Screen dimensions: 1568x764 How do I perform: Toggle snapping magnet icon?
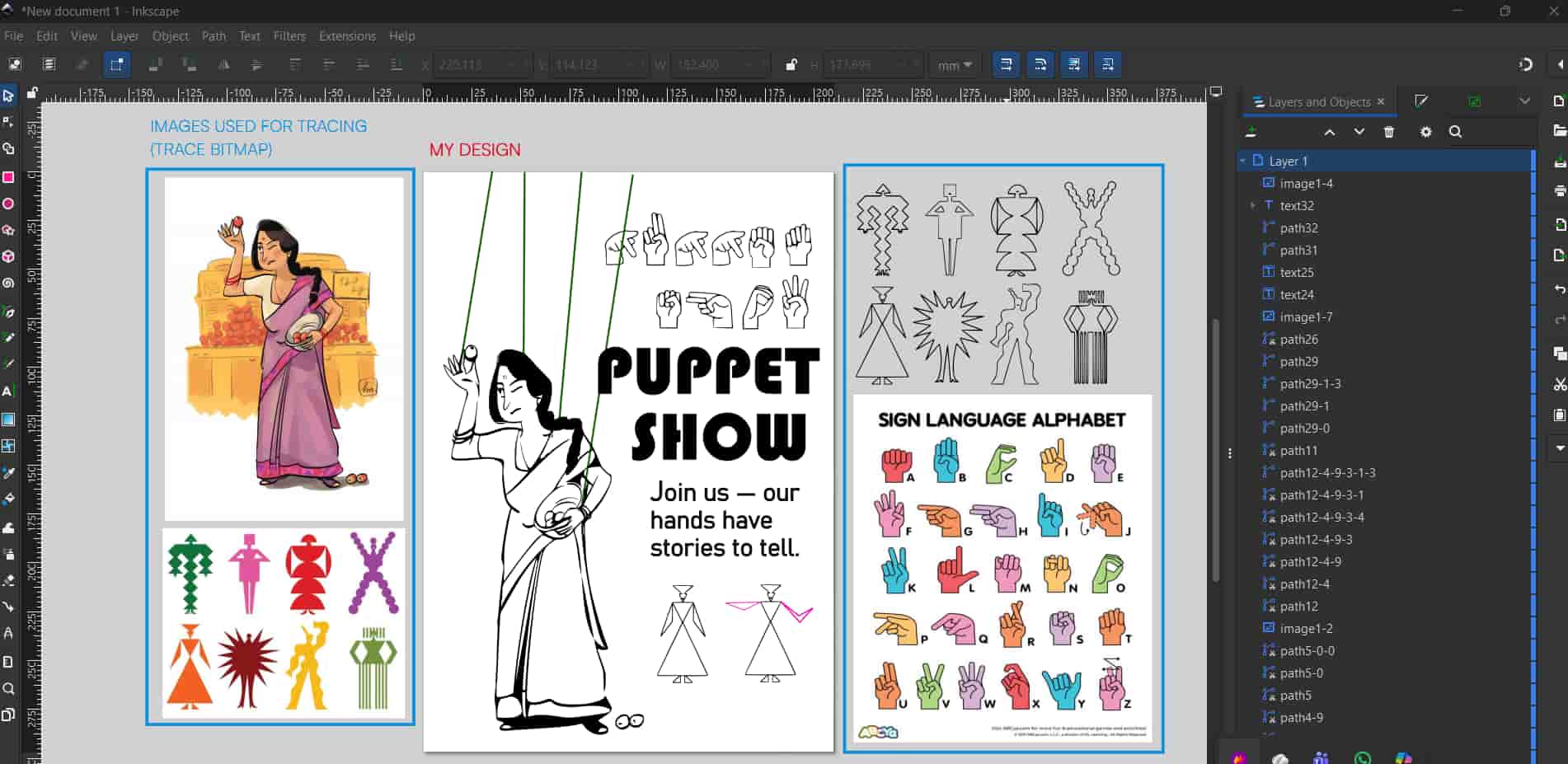pos(1526,64)
